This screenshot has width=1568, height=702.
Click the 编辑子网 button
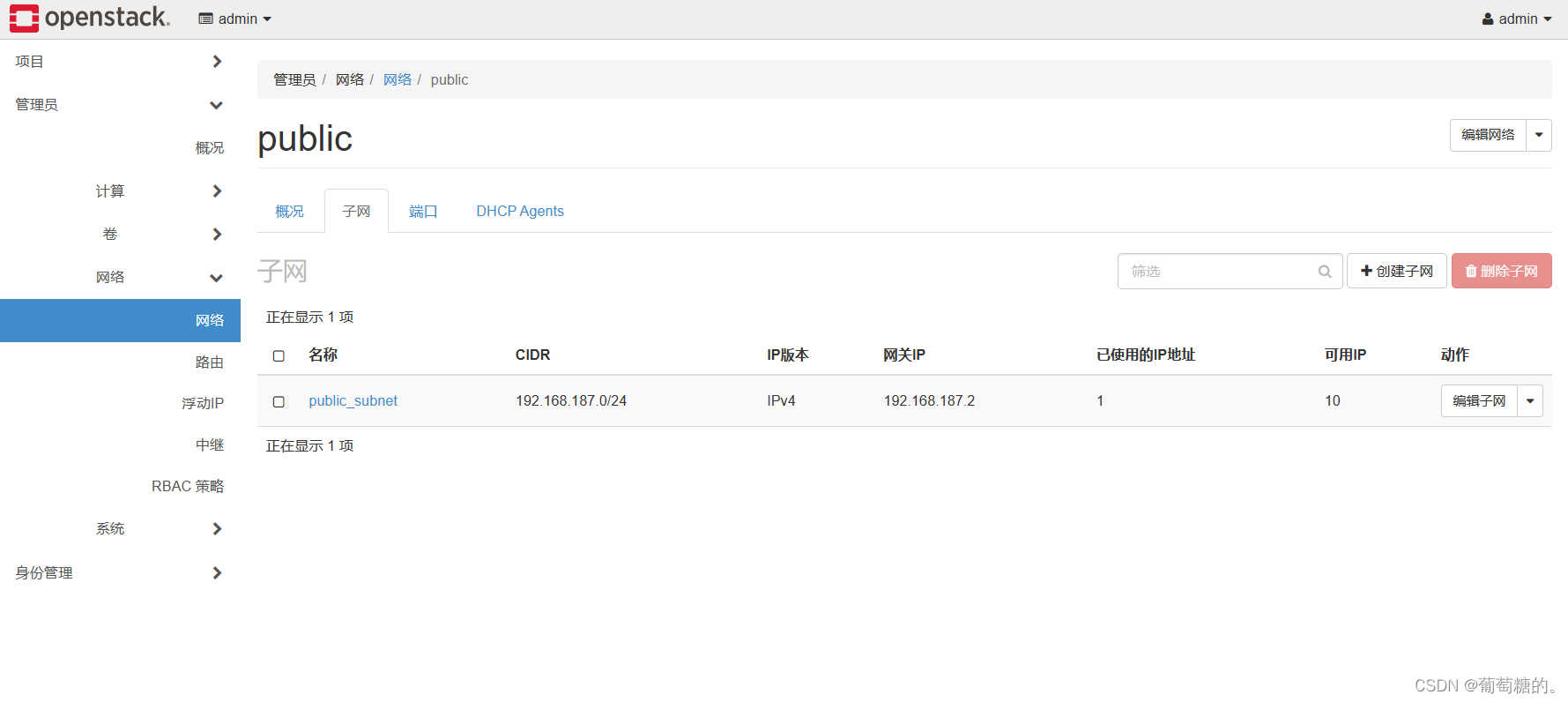pos(1479,400)
